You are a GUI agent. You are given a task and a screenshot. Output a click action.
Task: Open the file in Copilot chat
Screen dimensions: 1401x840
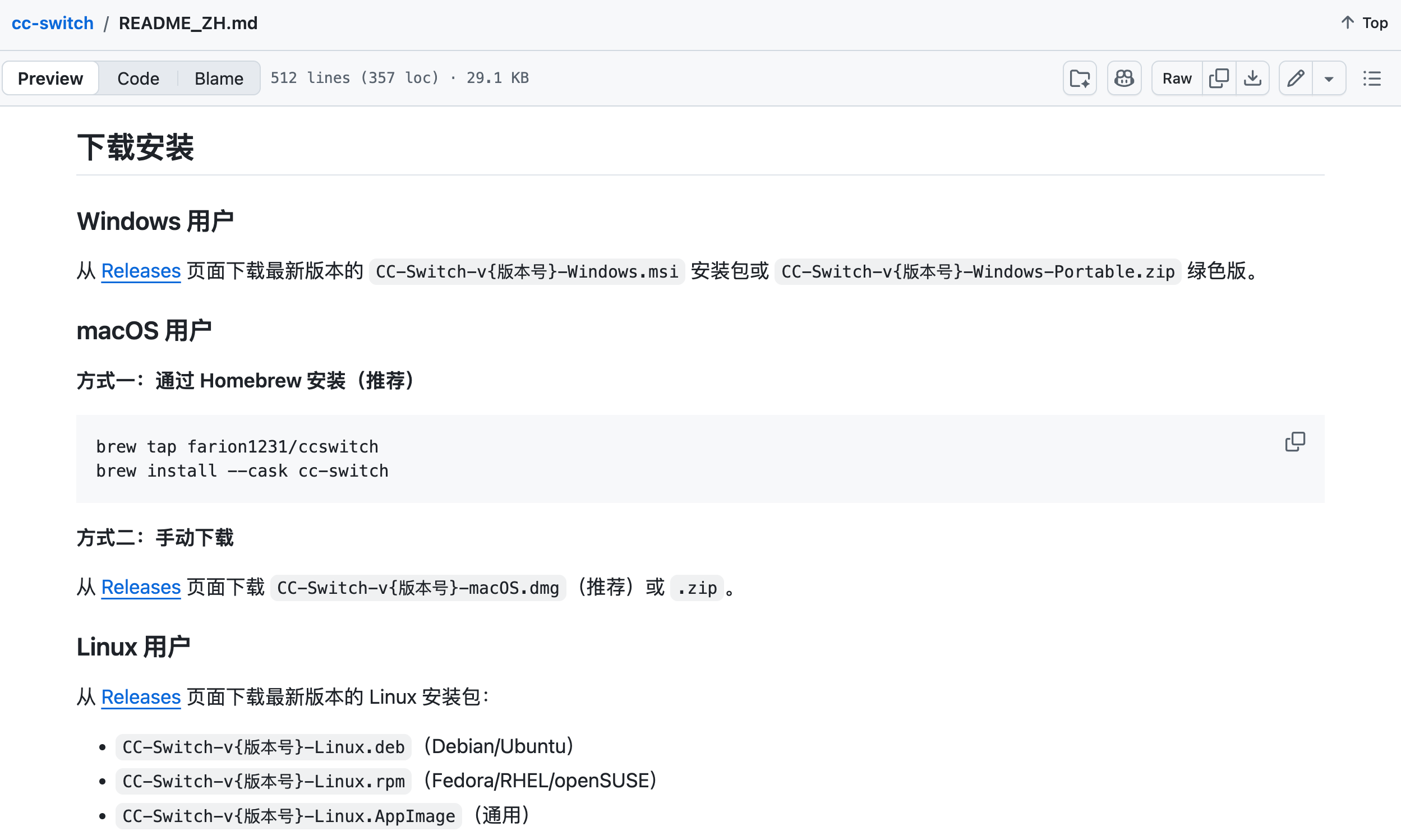pos(1123,78)
